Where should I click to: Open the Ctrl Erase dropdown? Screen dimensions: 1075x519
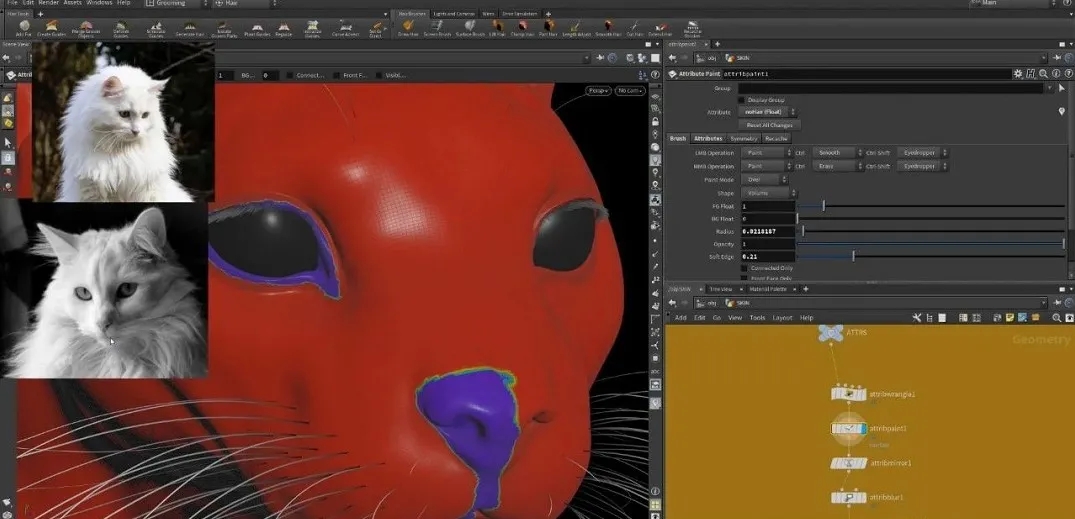click(838, 166)
